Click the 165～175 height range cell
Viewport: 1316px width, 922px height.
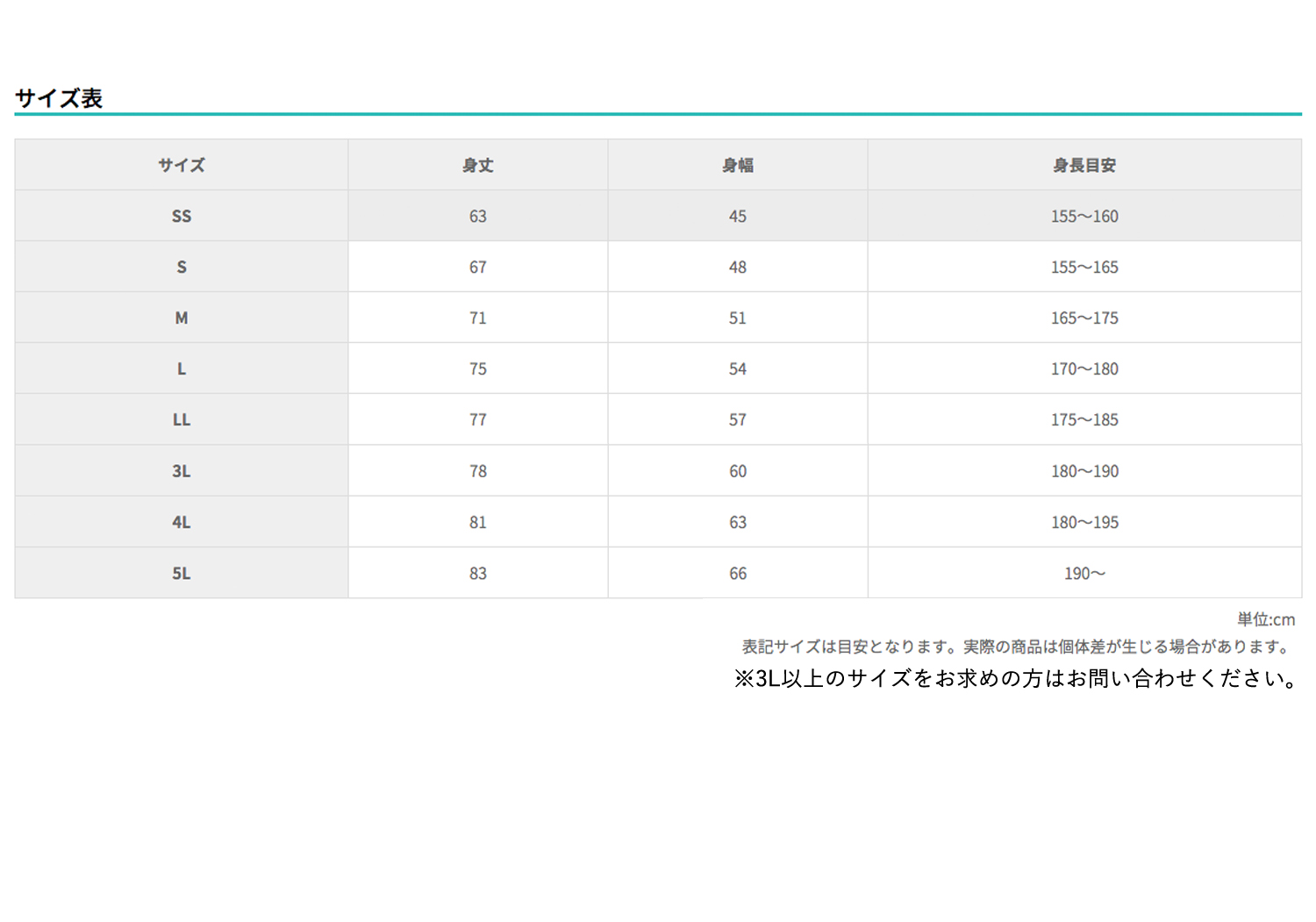[1084, 318]
